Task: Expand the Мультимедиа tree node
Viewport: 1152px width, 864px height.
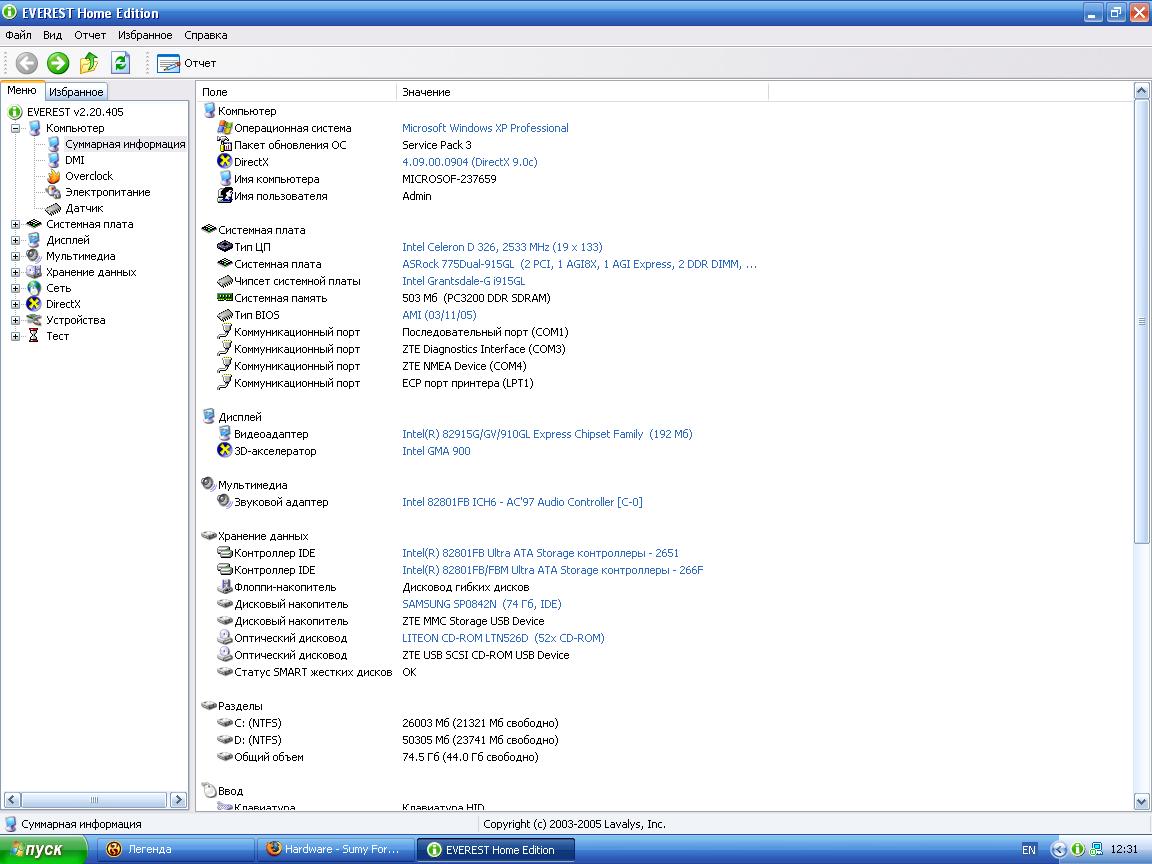Action: (16, 256)
